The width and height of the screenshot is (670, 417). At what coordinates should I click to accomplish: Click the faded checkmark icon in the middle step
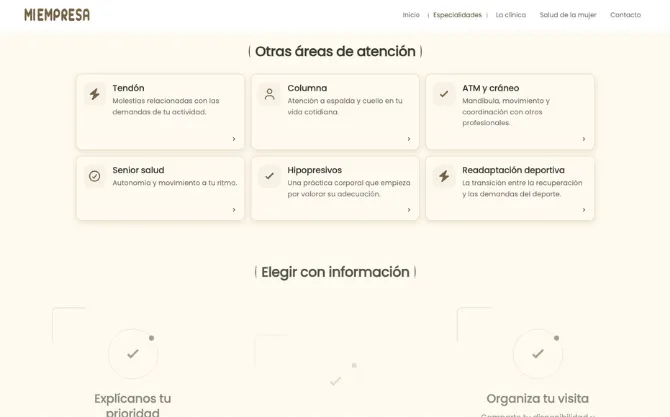click(x=336, y=381)
